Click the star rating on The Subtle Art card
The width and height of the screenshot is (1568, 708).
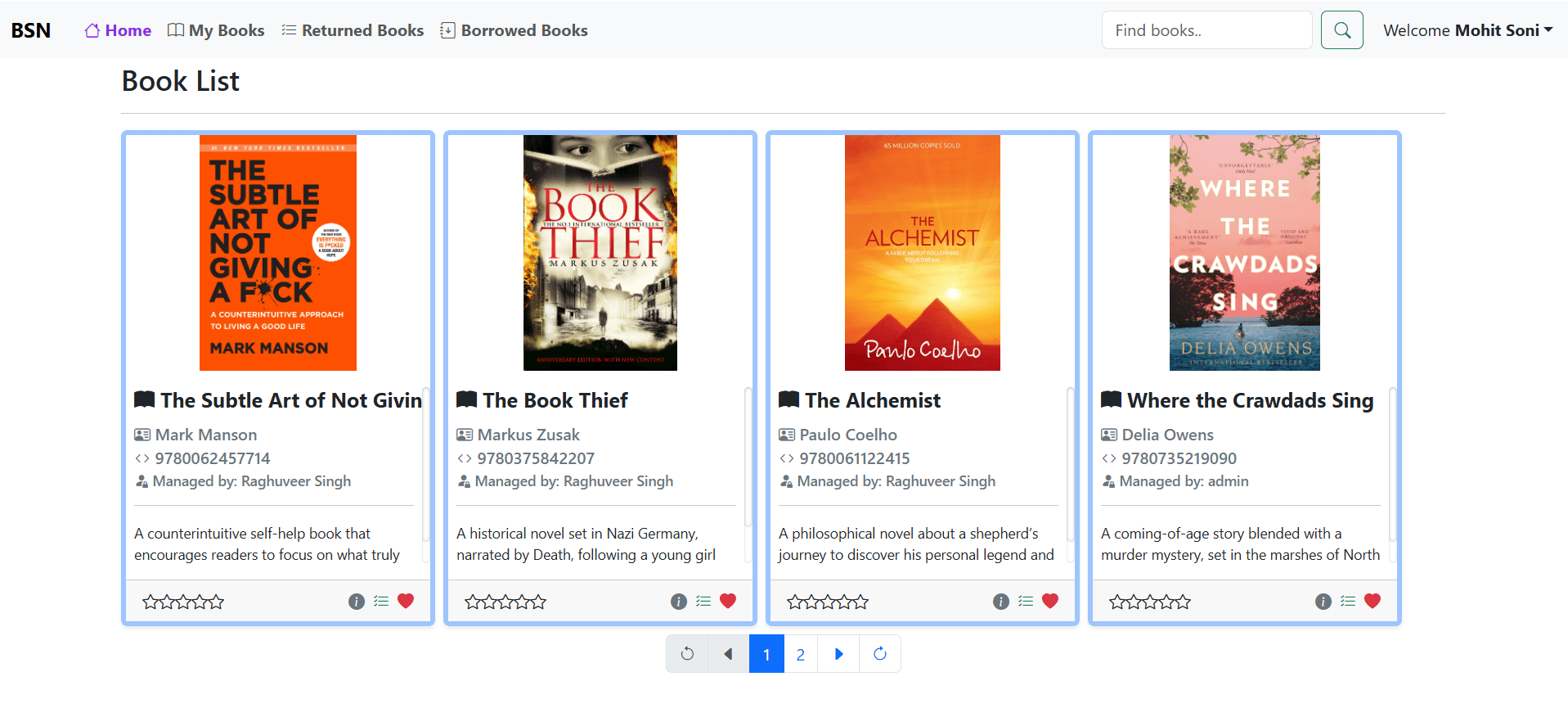183,602
